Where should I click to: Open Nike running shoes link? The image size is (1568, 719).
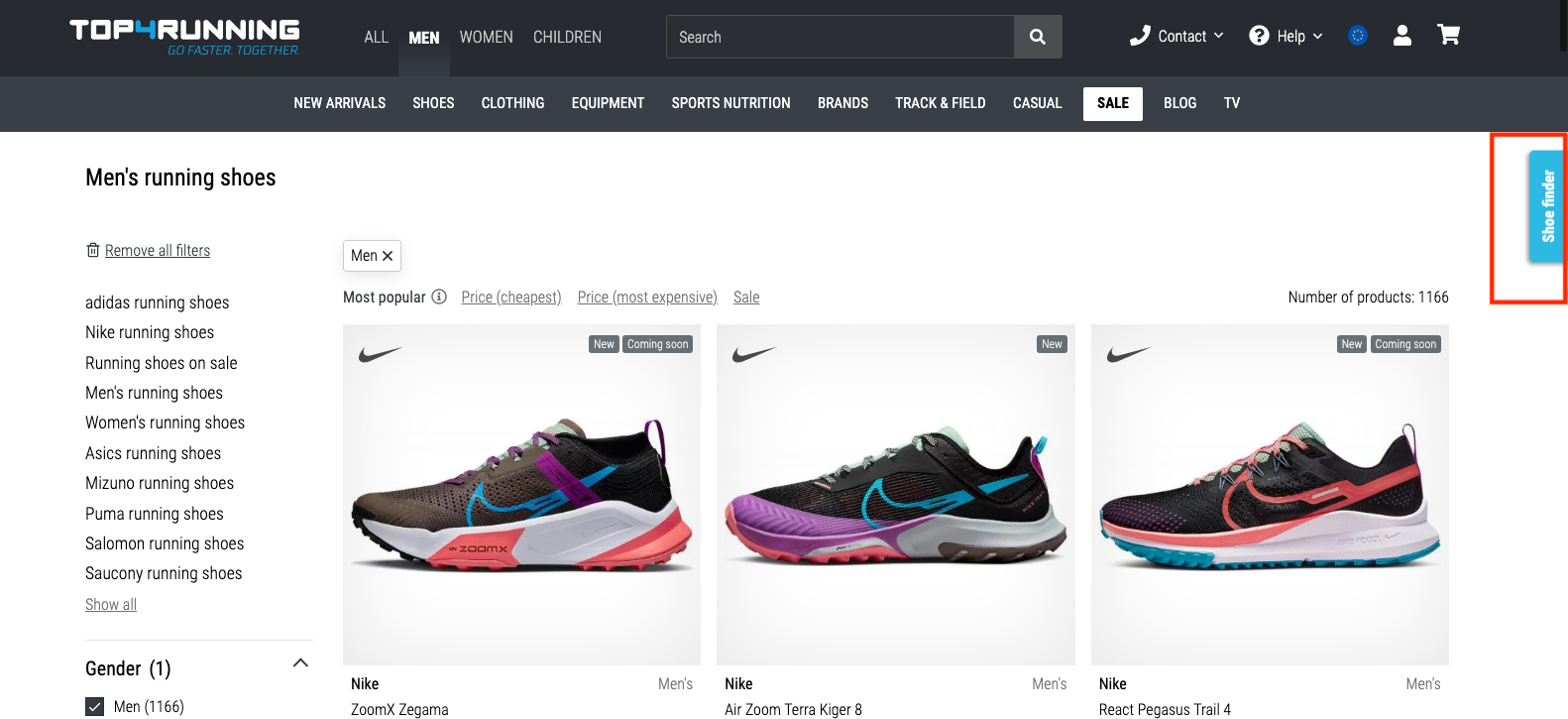pyautogui.click(x=150, y=332)
